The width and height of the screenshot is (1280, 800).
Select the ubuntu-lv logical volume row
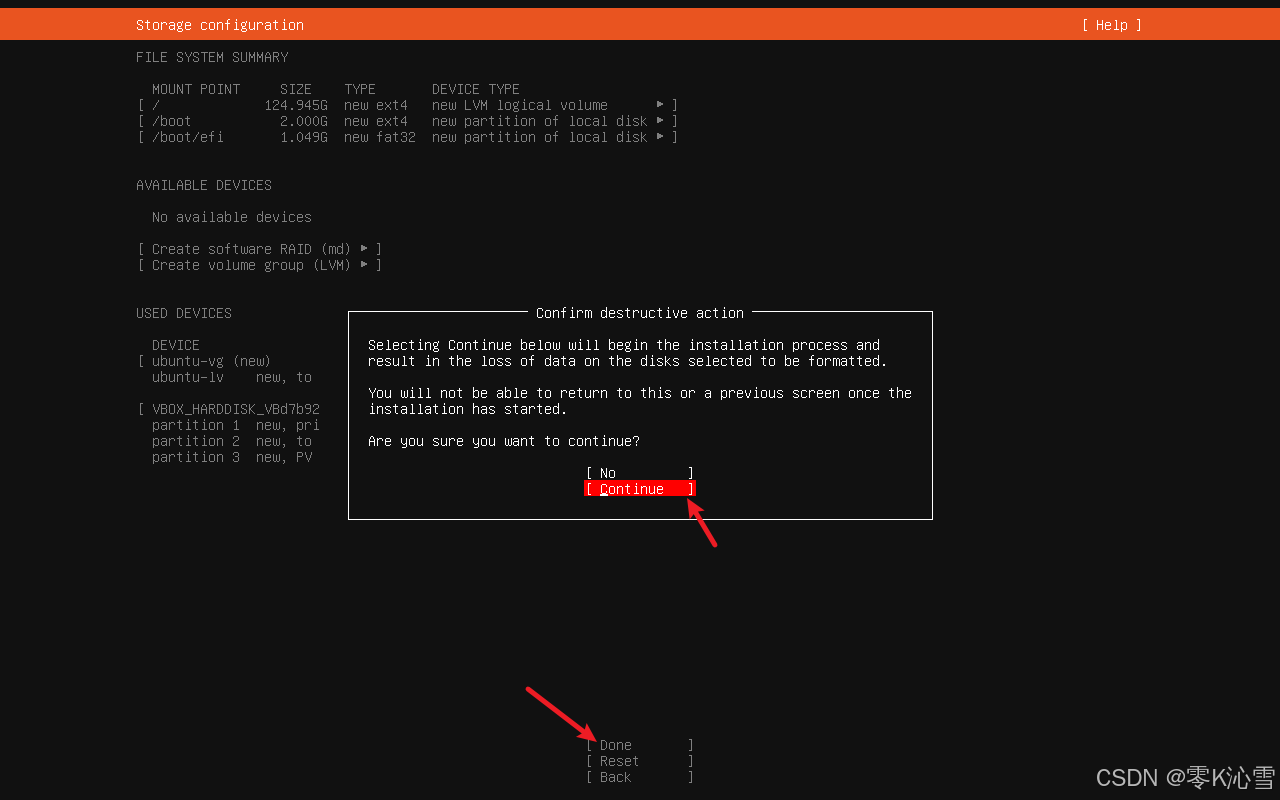click(x=232, y=377)
